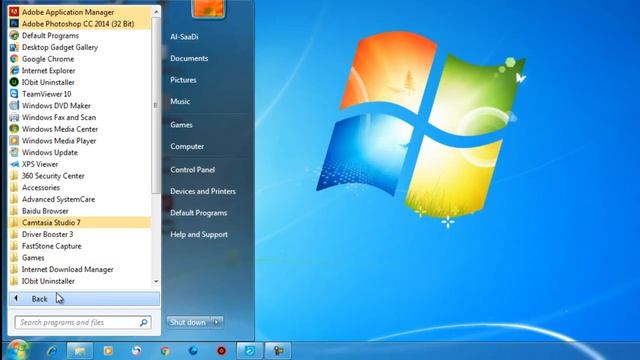Expand the 360 Security Center folder
Screen dimensions: 640x360
[x=80, y=176]
